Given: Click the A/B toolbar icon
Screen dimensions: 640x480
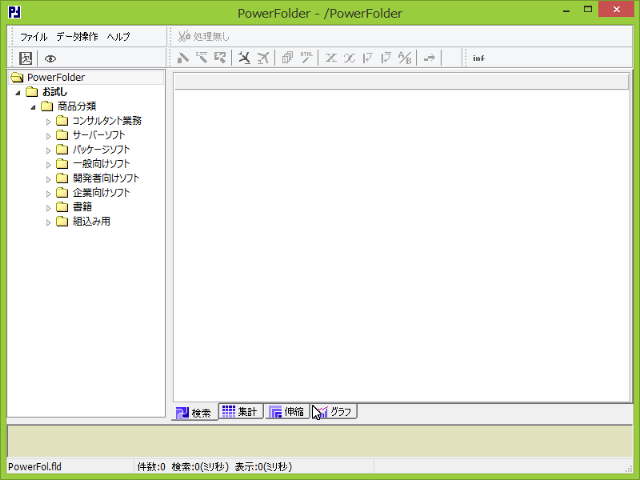Looking at the screenshot, I should pos(404,58).
